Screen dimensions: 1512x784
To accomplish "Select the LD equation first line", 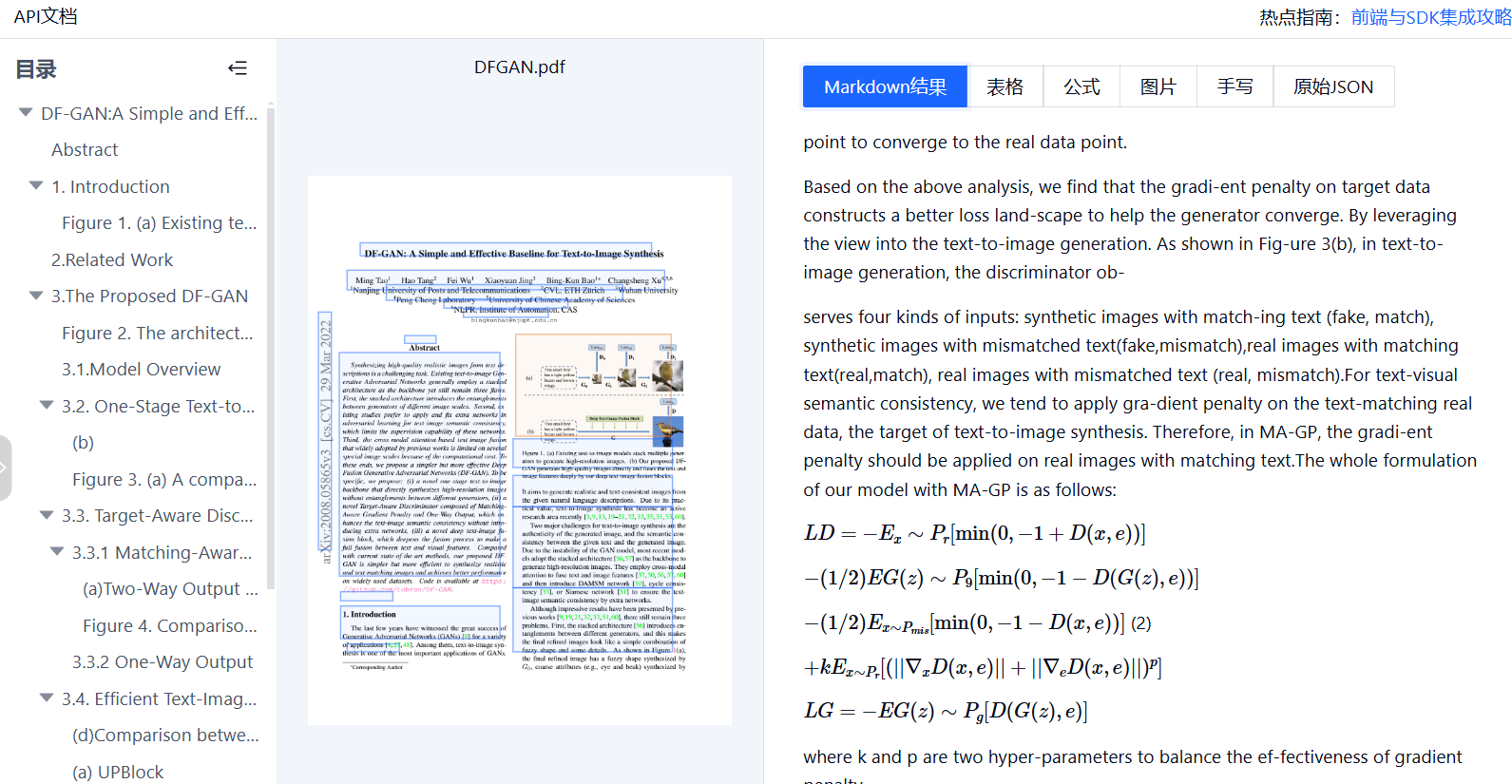I will 974,534.
